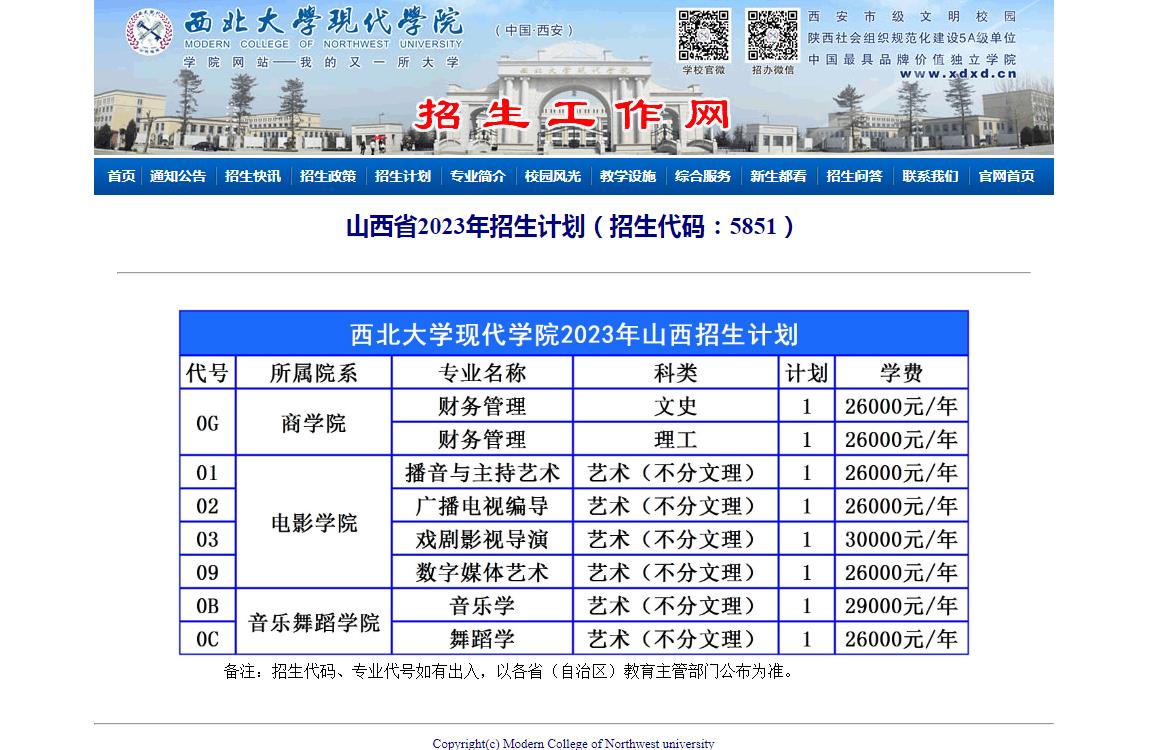
Task: Click the 学费 column header
Action: pos(901,373)
